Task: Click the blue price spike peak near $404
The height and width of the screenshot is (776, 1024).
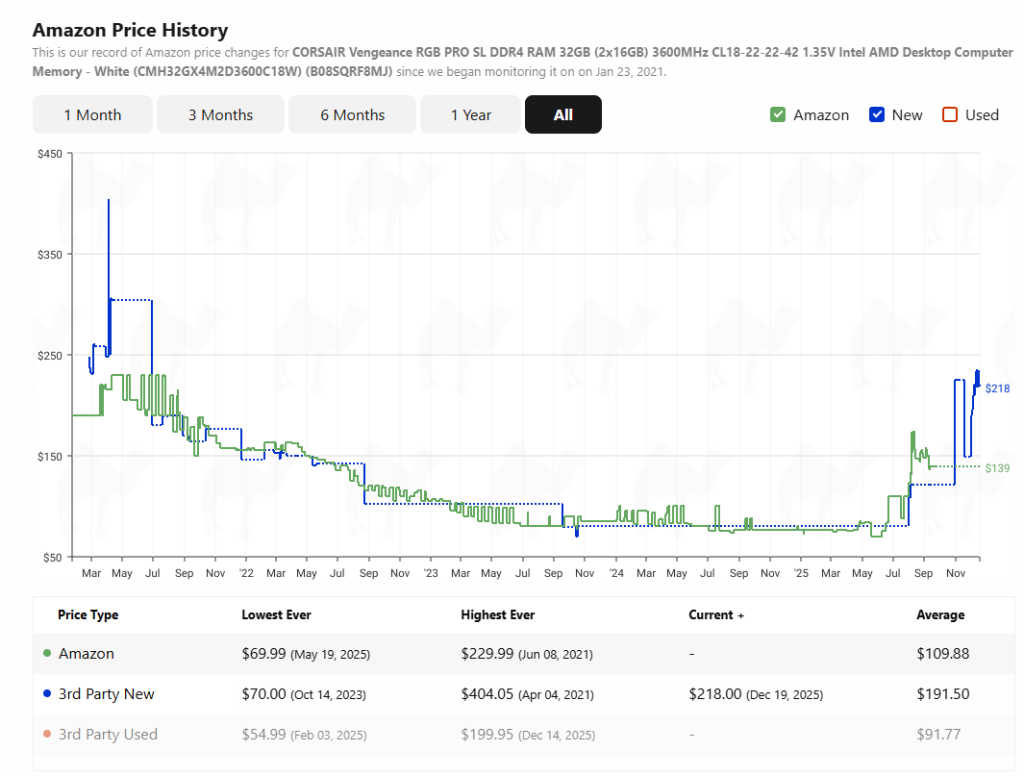Action: point(108,201)
